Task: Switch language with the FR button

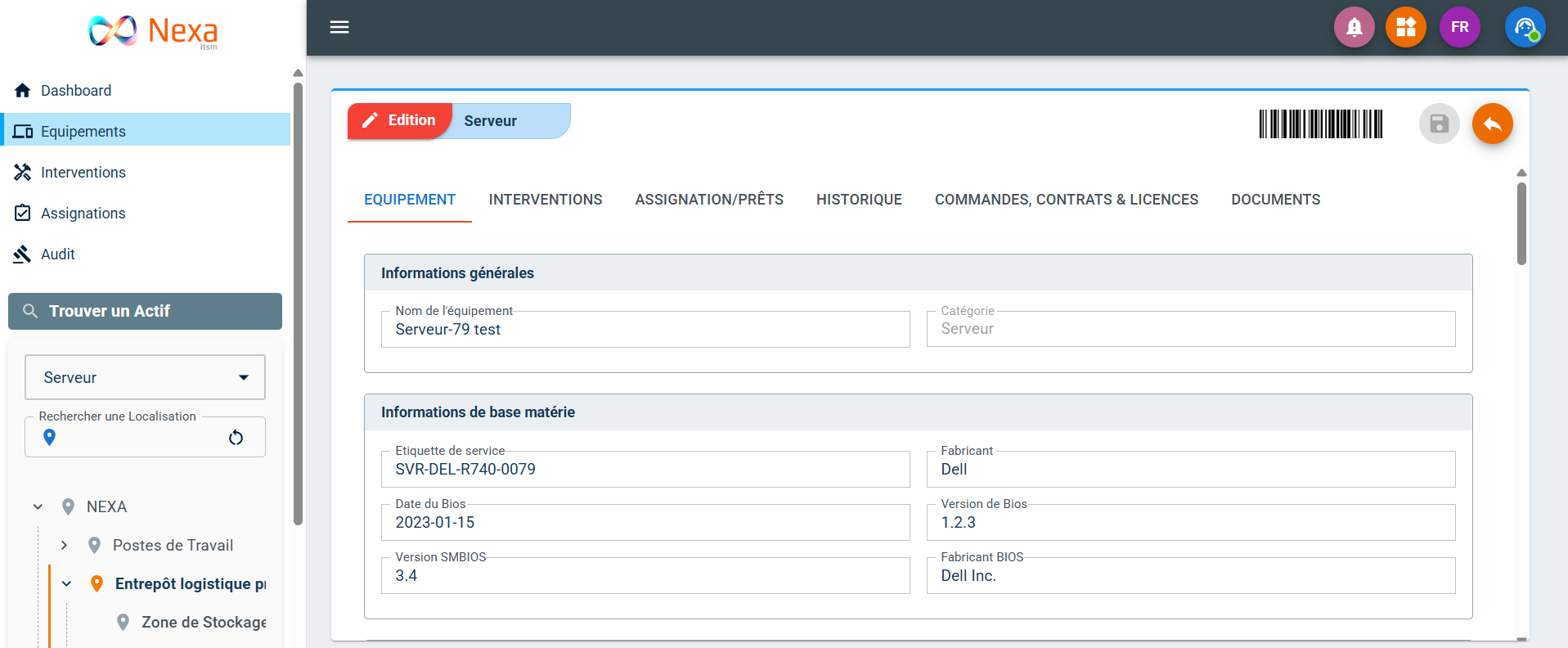Action: click(x=1459, y=28)
